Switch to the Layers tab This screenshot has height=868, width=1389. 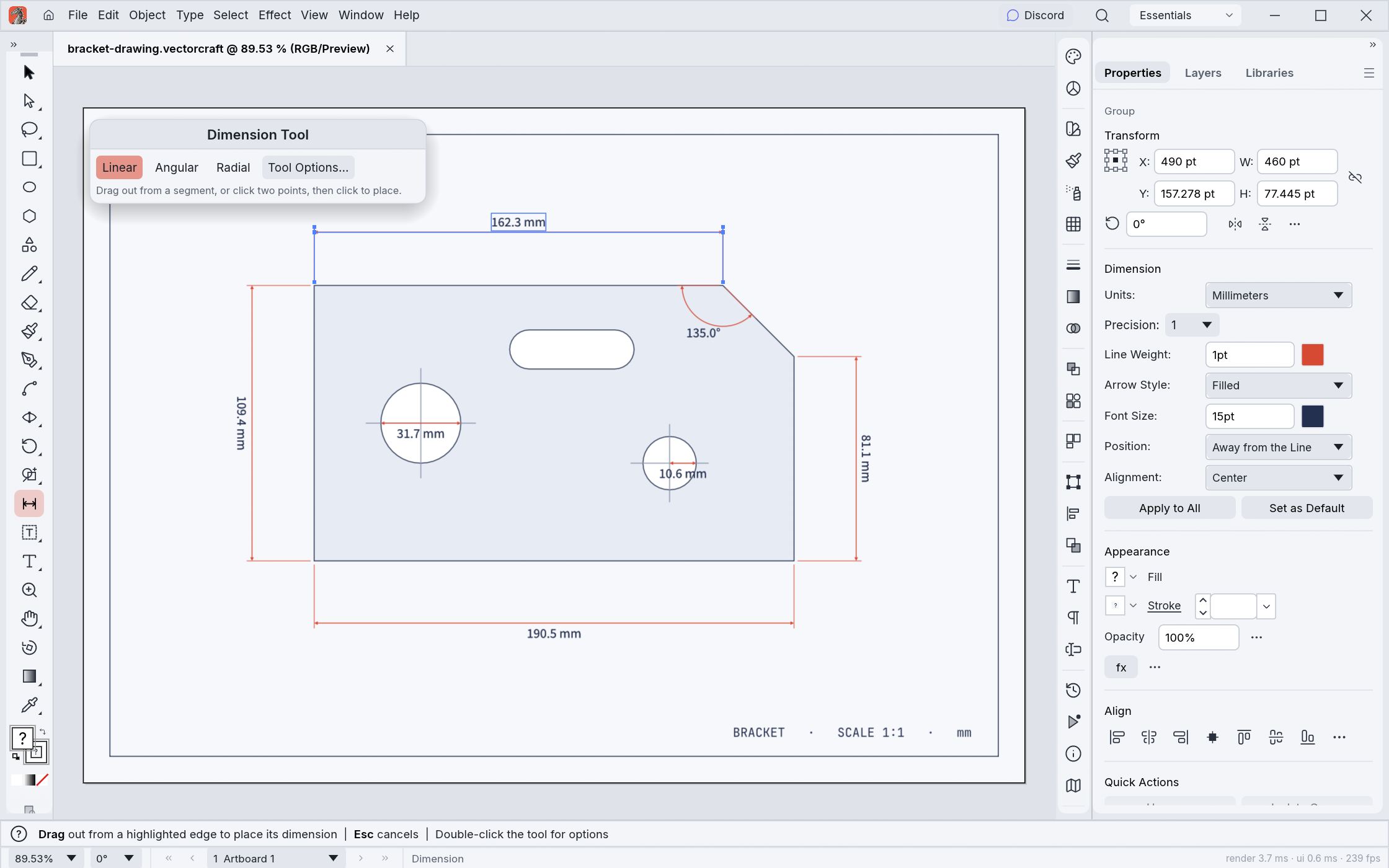pyautogui.click(x=1203, y=73)
